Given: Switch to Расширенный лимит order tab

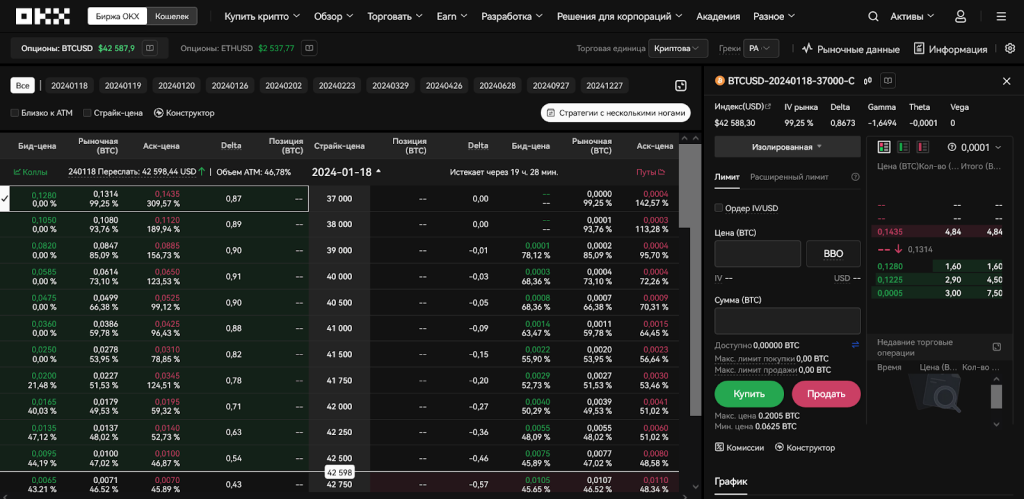Looking at the screenshot, I should (x=789, y=177).
